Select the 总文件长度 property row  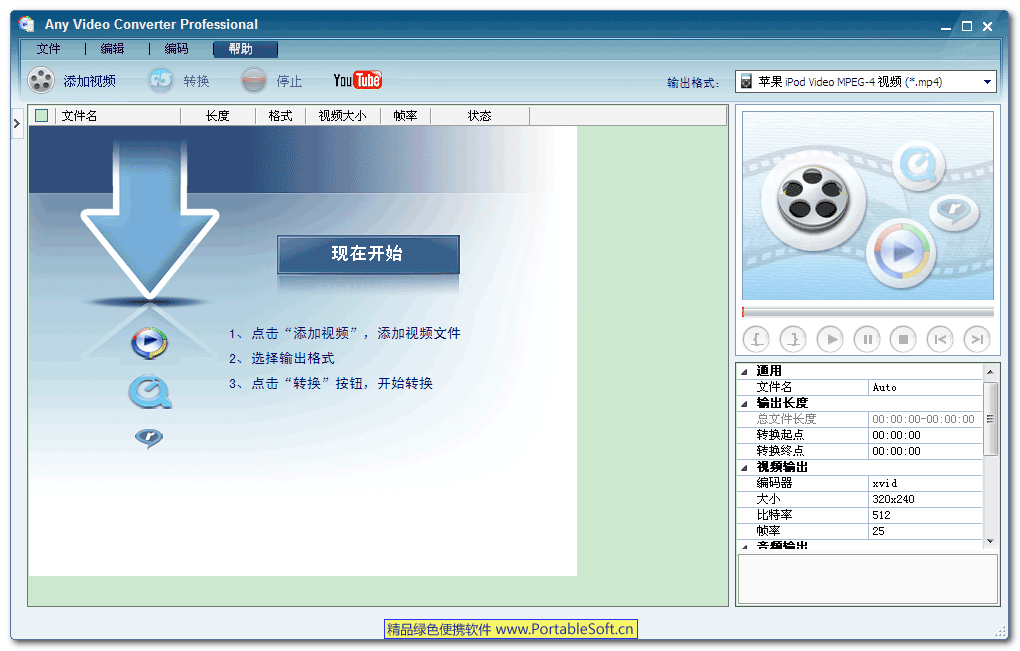tap(859, 419)
